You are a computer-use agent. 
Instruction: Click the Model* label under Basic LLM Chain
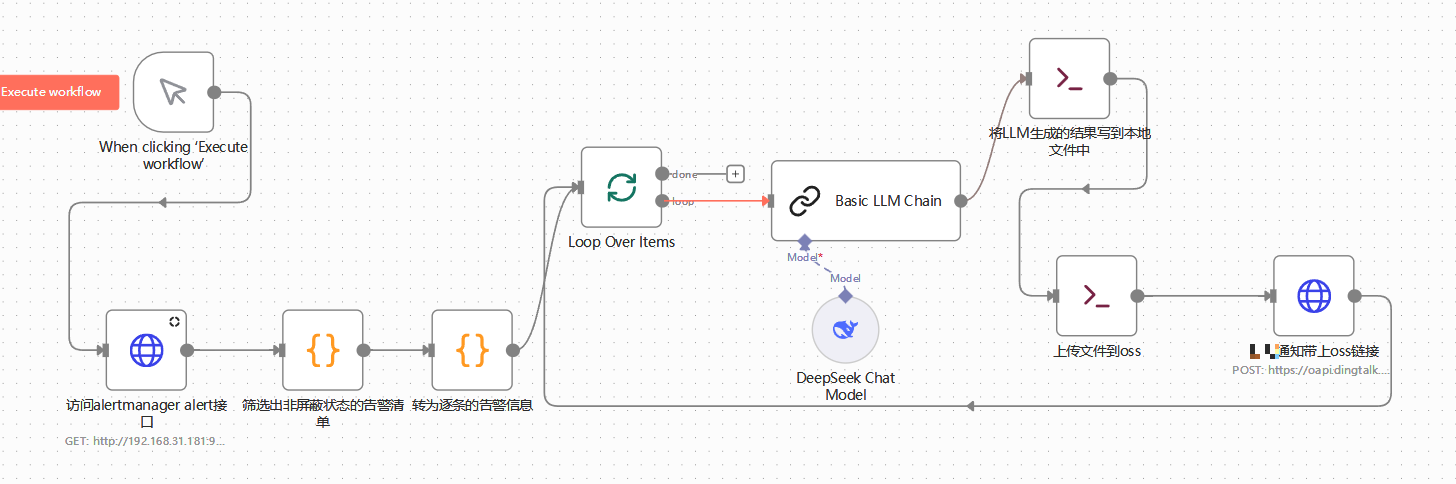point(805,257)
